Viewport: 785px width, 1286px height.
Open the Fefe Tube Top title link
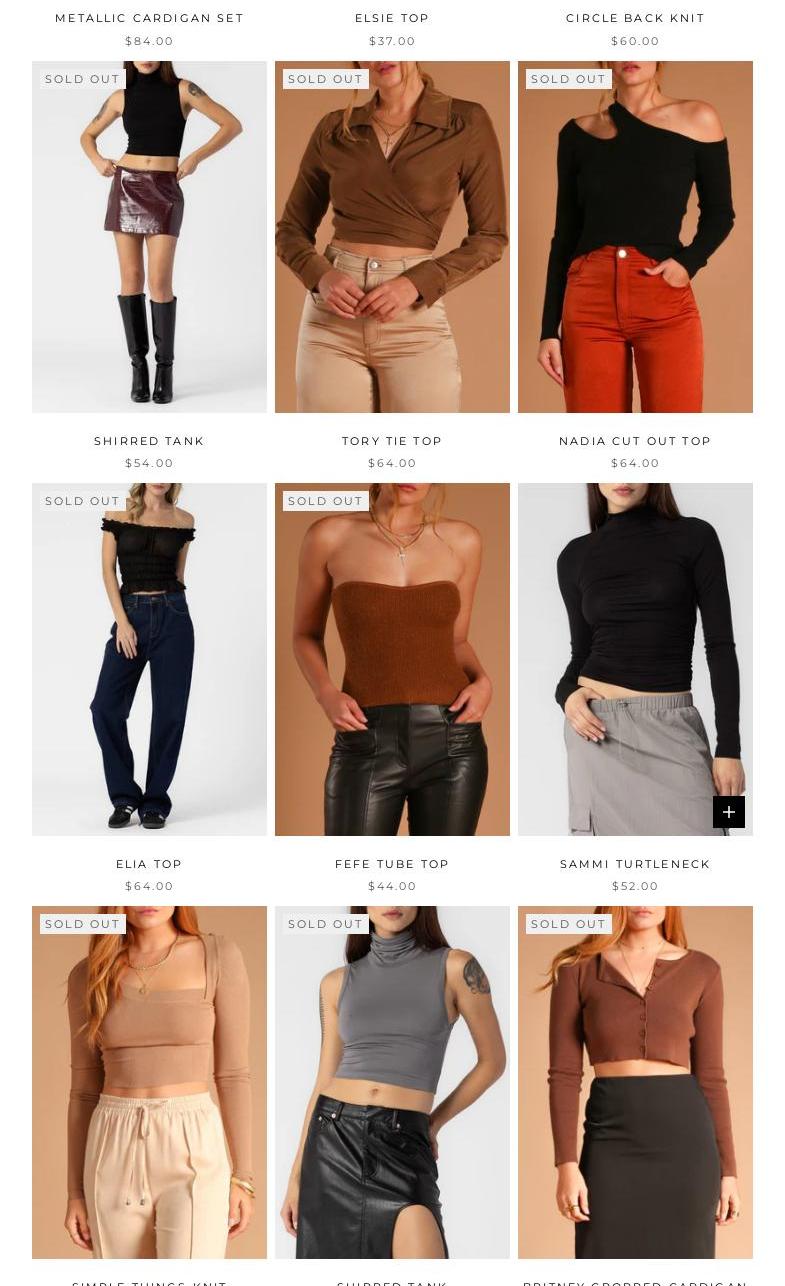coord(392,864)
